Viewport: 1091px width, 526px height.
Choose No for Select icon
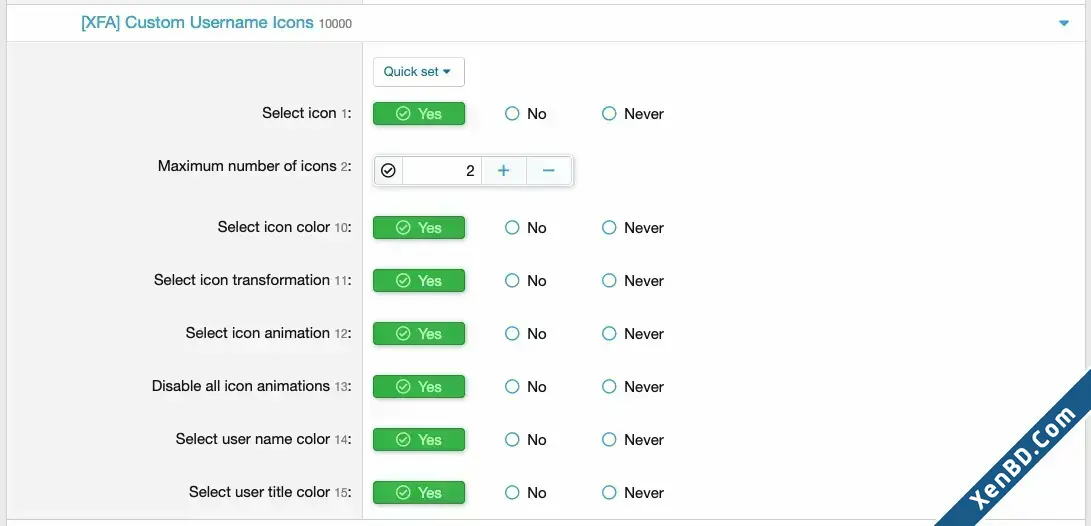[526, 113]
